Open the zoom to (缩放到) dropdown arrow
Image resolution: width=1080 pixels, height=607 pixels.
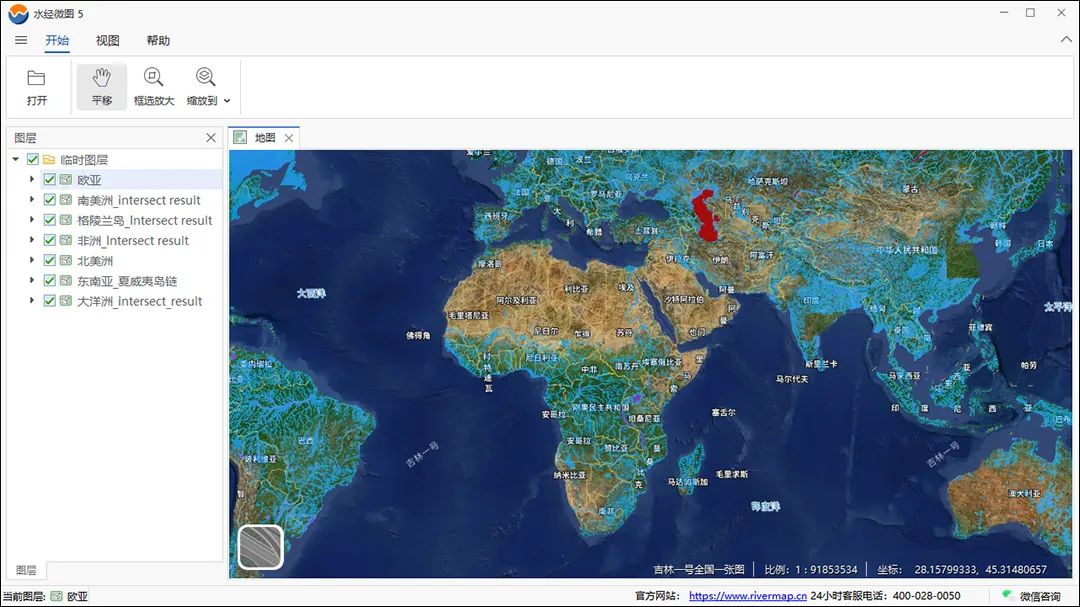point(227,101)
